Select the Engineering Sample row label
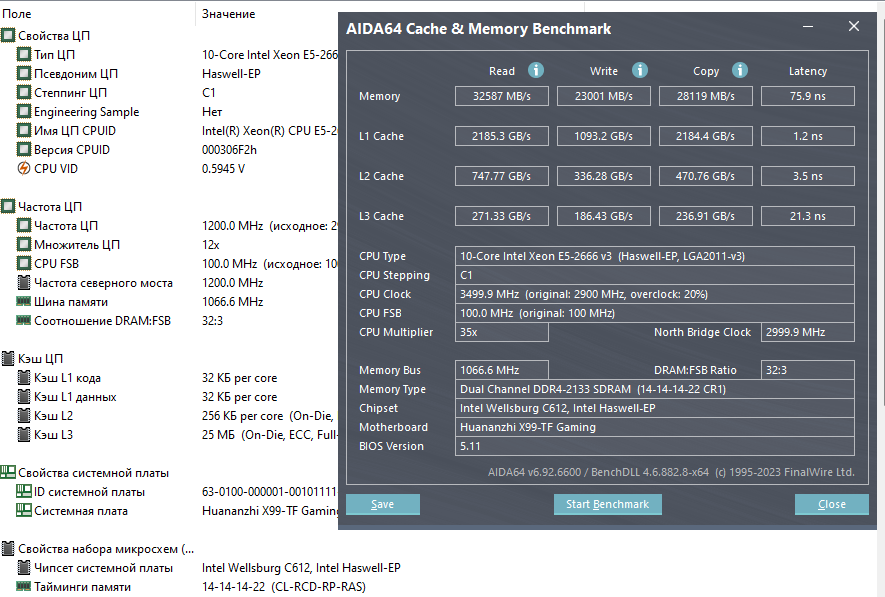Image resolution: width=885 pixels, height=597 pixels. [x=86, y=112]
